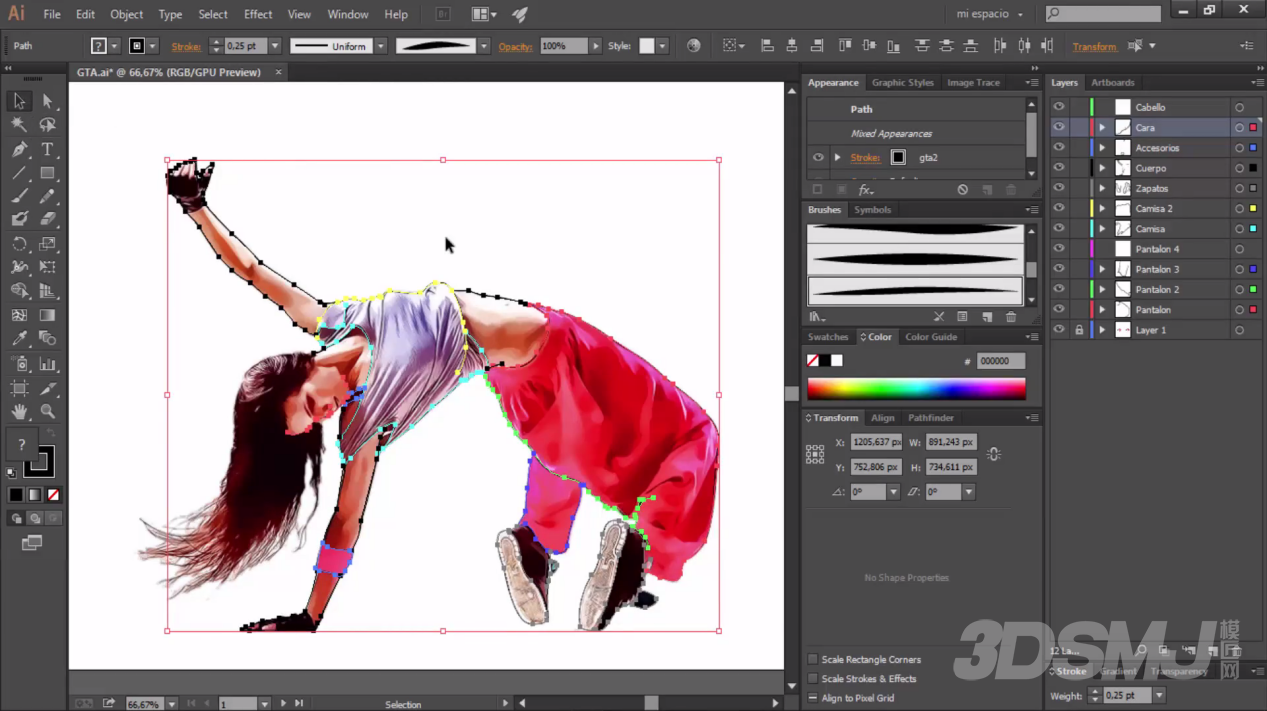
Task: Open the Effect menu
Action: pos(257,15)
